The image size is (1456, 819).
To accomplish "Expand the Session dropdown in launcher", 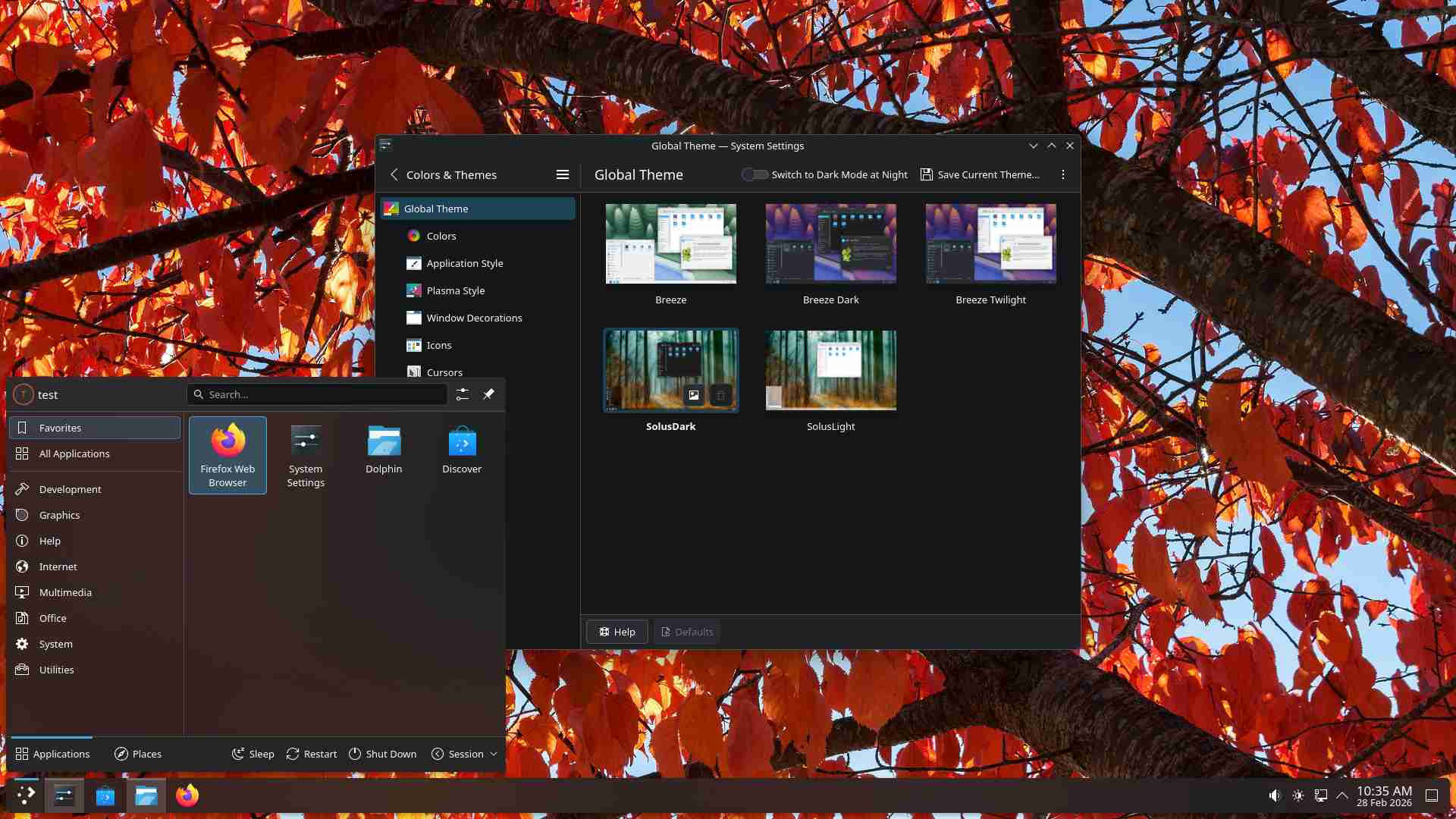I will [465, 754].
